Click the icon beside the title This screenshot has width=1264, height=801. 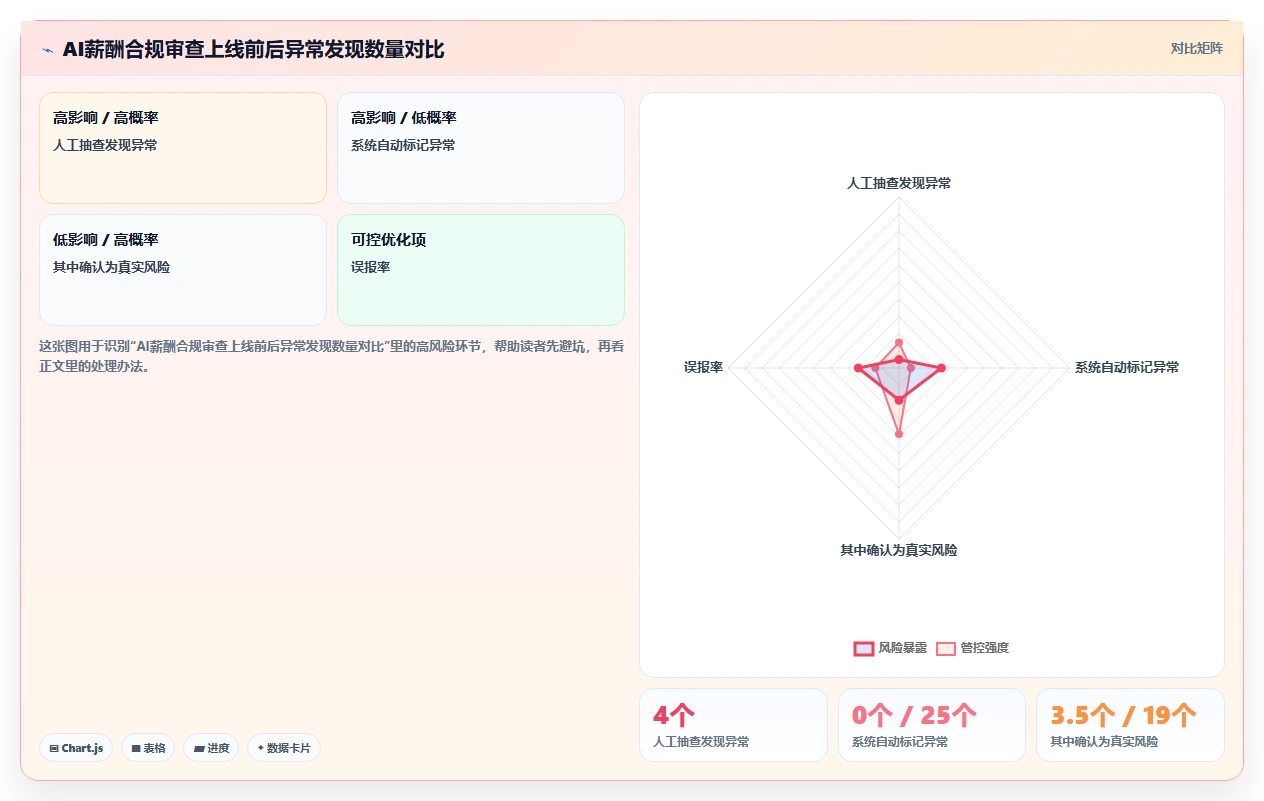pyautogui.click(x=48, y=49)
